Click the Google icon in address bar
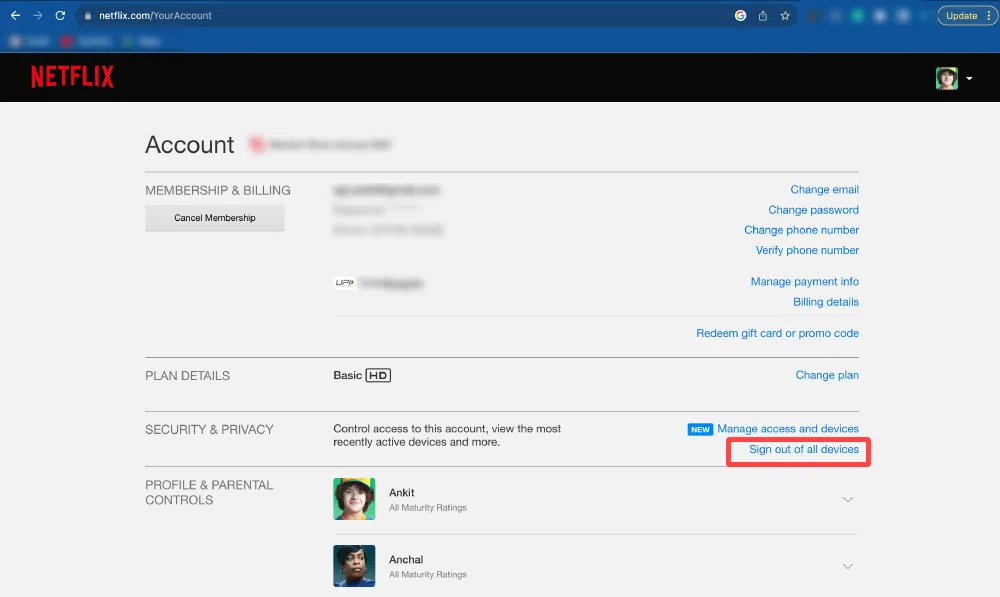 (x=740, y=15)
